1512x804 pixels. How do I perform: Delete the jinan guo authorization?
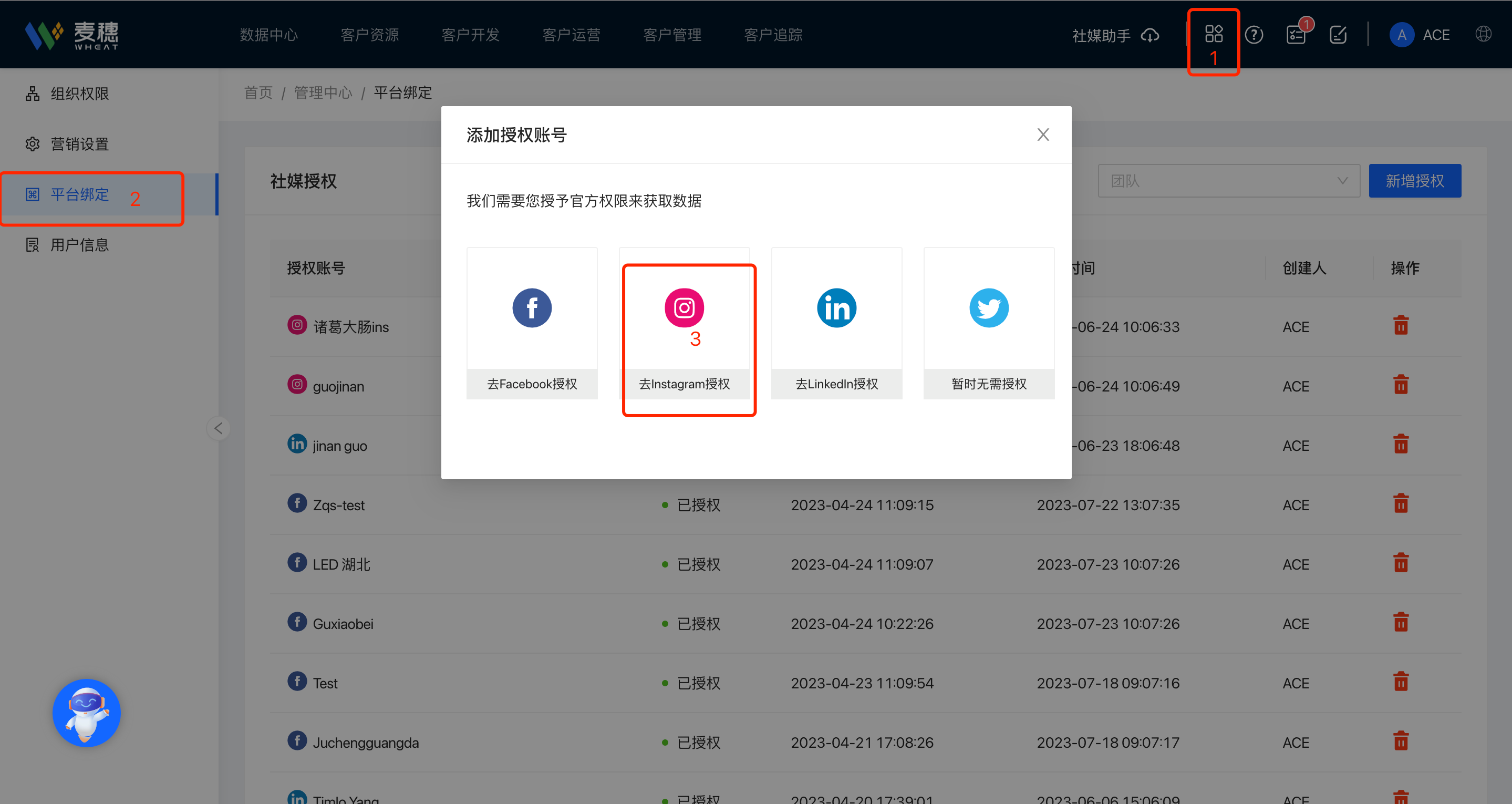pos(1401,444)
